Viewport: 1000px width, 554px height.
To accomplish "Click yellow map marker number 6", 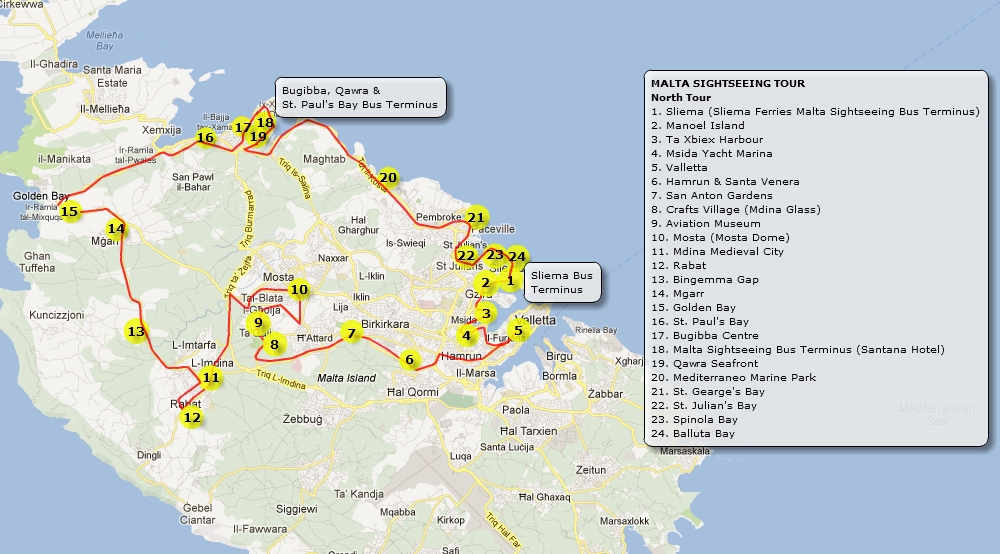I will tap(409, 360).
